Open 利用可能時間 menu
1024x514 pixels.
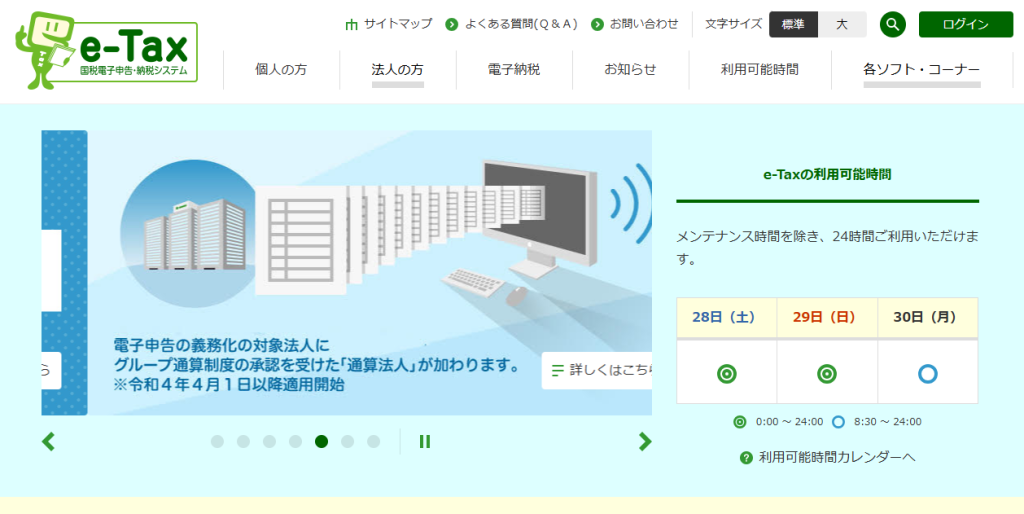[760, 70]
